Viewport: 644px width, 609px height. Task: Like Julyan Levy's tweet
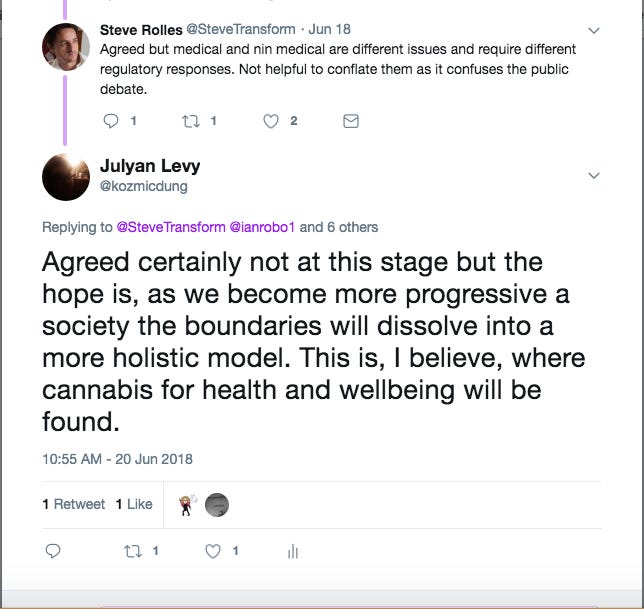coord(213,551)
